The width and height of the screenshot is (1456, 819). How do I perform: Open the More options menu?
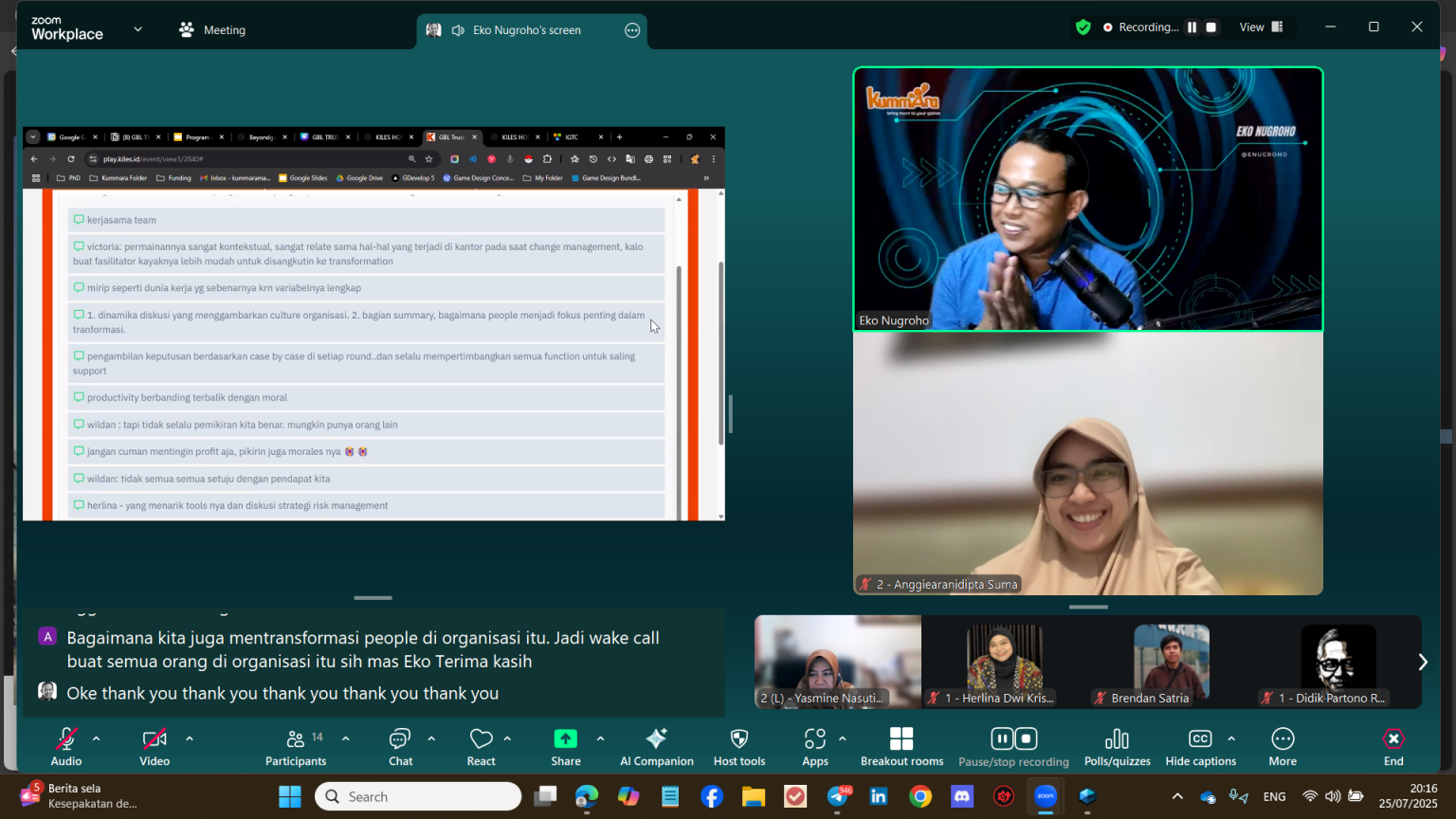click(1283, 746)
